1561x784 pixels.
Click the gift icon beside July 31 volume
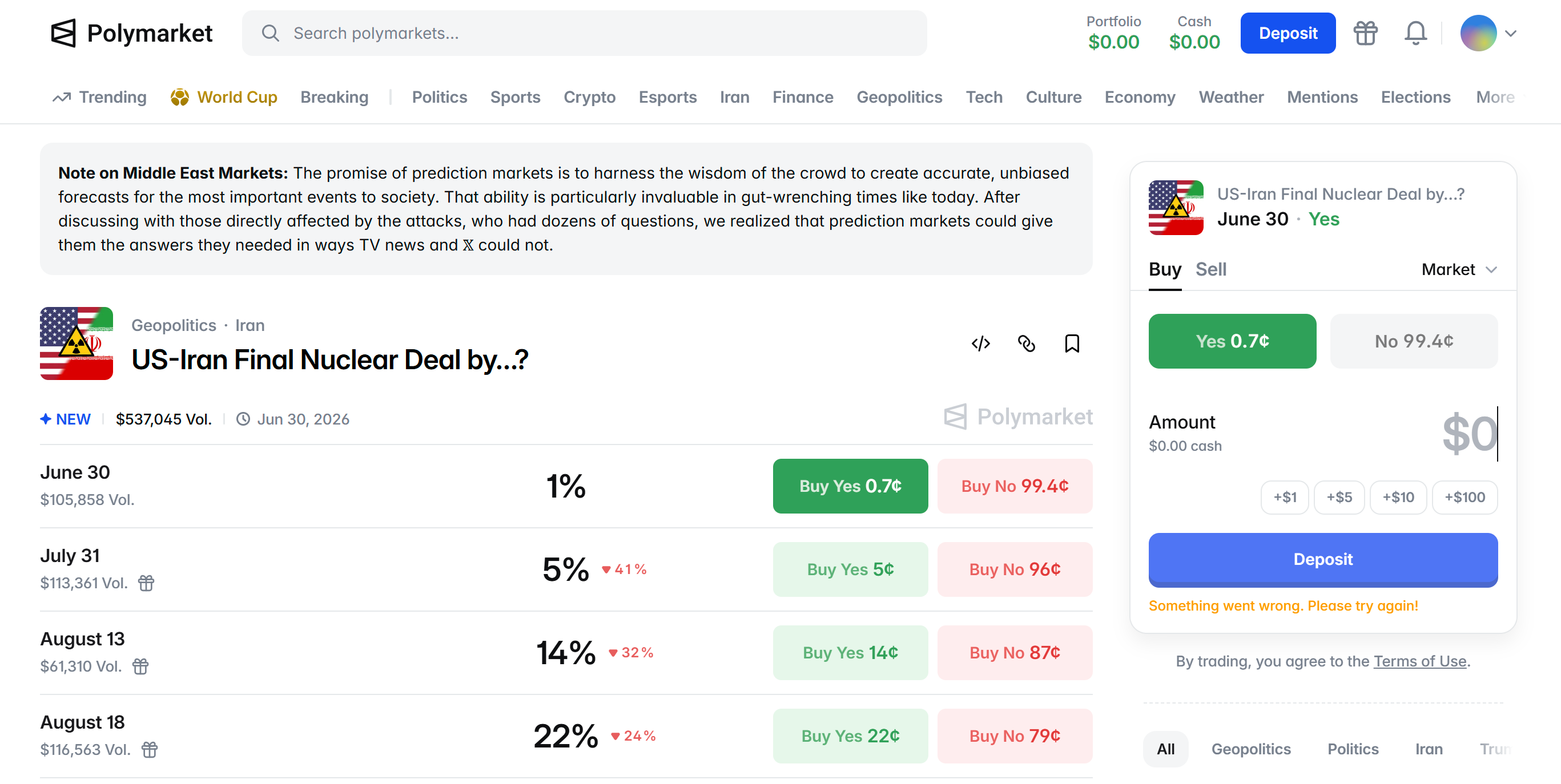click(x=146, y=583)
